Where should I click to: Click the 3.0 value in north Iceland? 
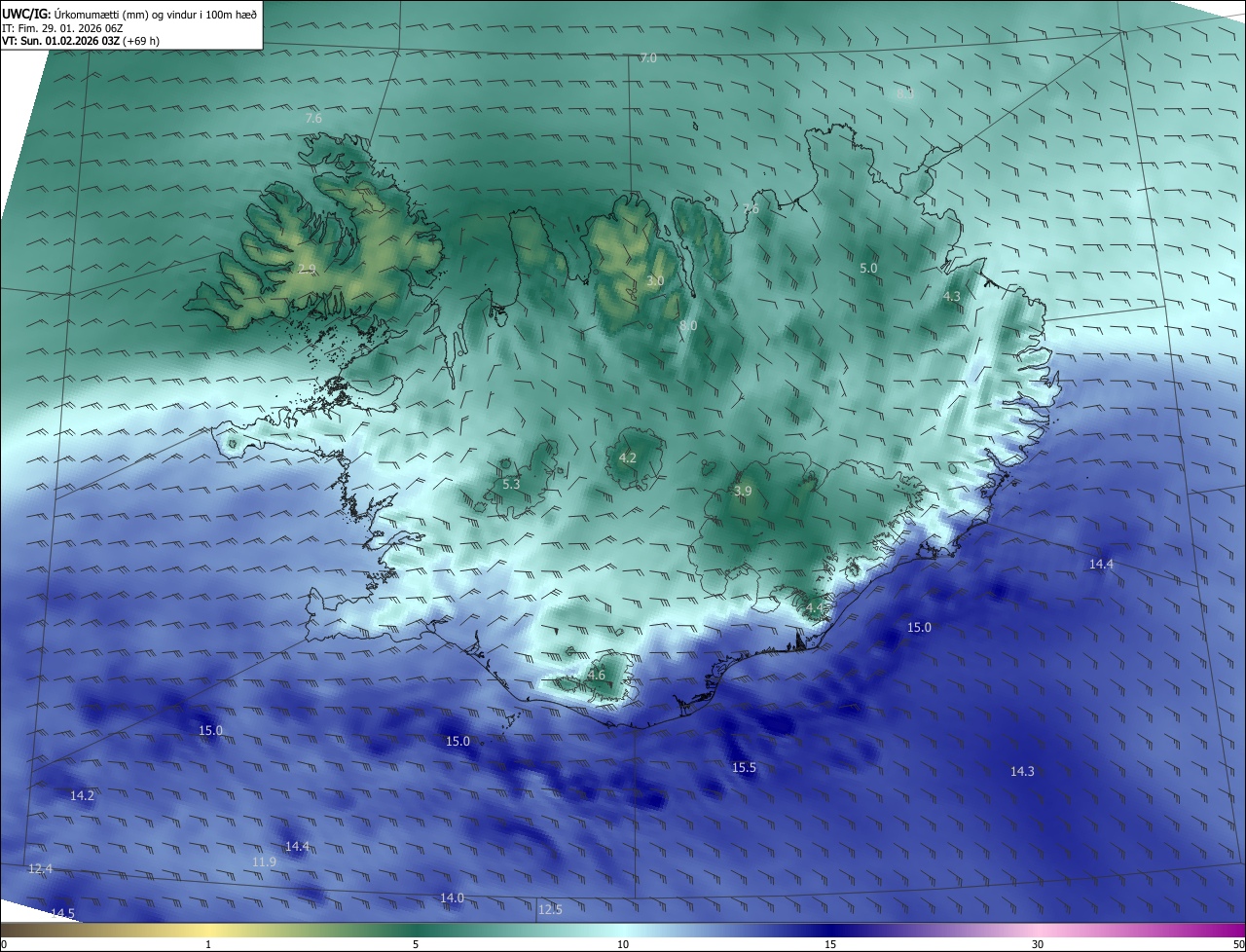(655, 281)
